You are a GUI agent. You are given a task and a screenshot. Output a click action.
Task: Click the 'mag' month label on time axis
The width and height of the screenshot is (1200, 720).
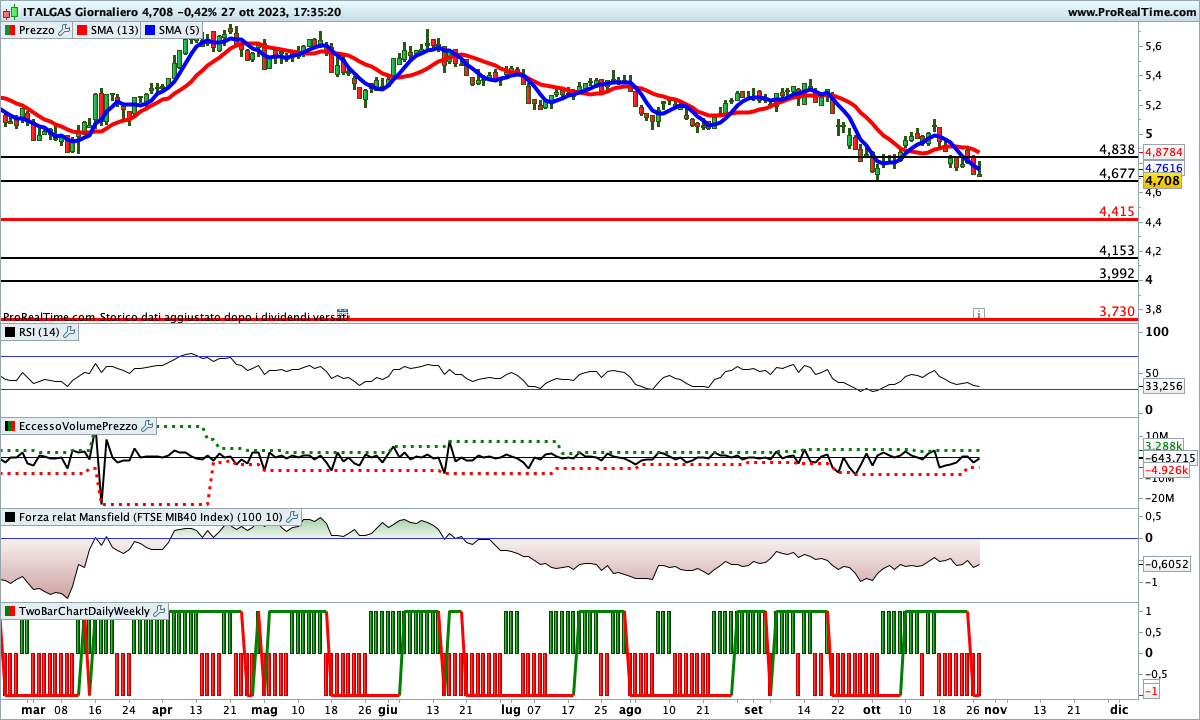click(x=264, y=708)
